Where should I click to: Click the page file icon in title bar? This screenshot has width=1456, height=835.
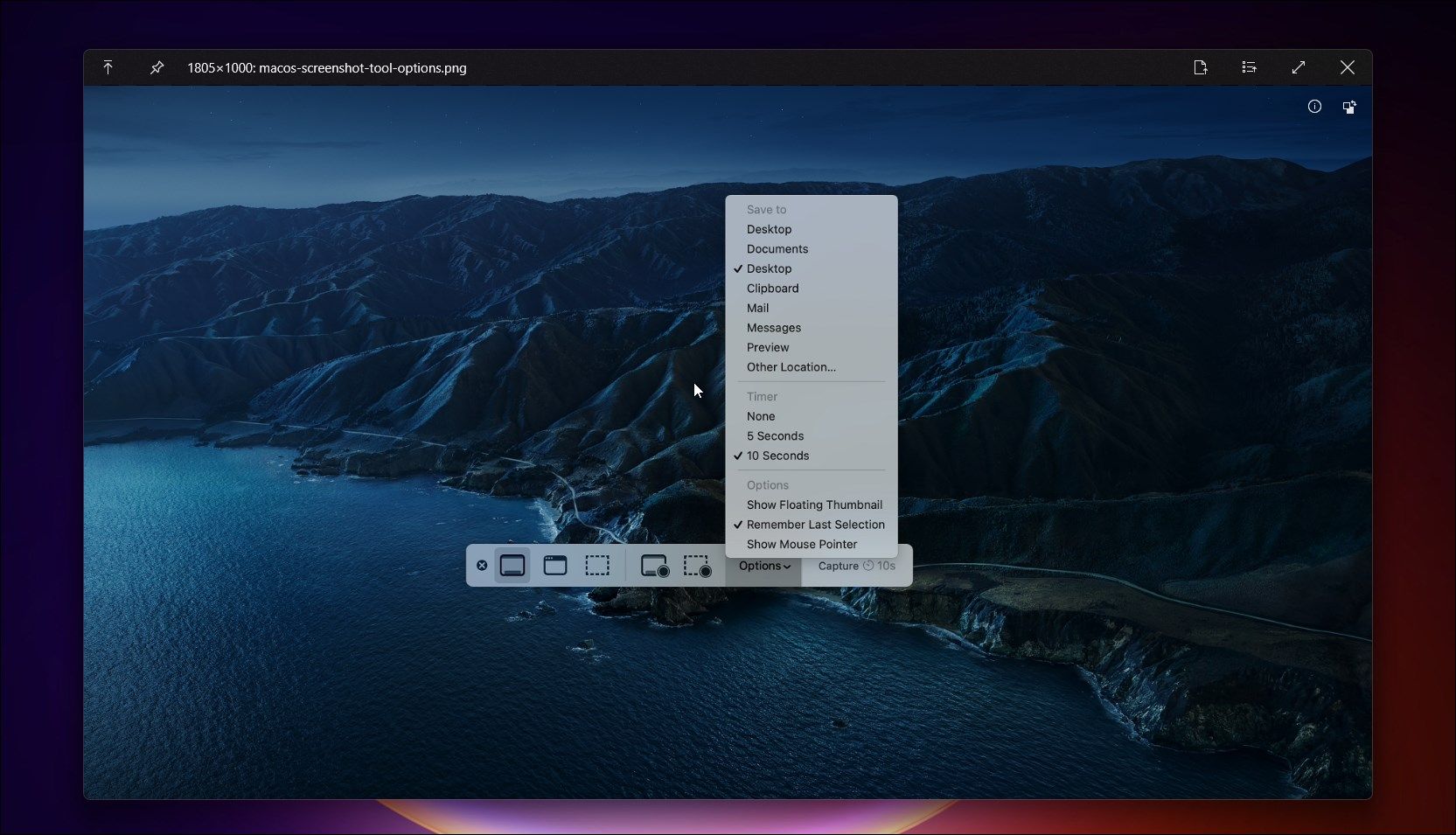tap(1200, 67)
